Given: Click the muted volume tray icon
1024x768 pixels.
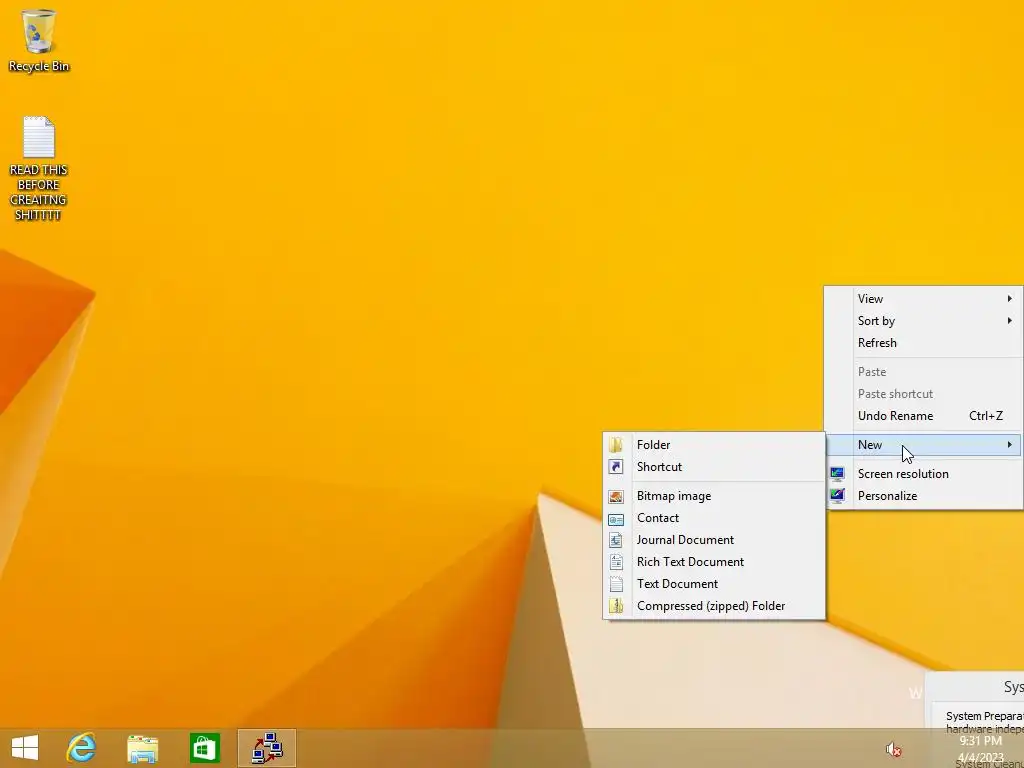Looking at the screenshot, I should pyautogui.click(x=893, y=749).
